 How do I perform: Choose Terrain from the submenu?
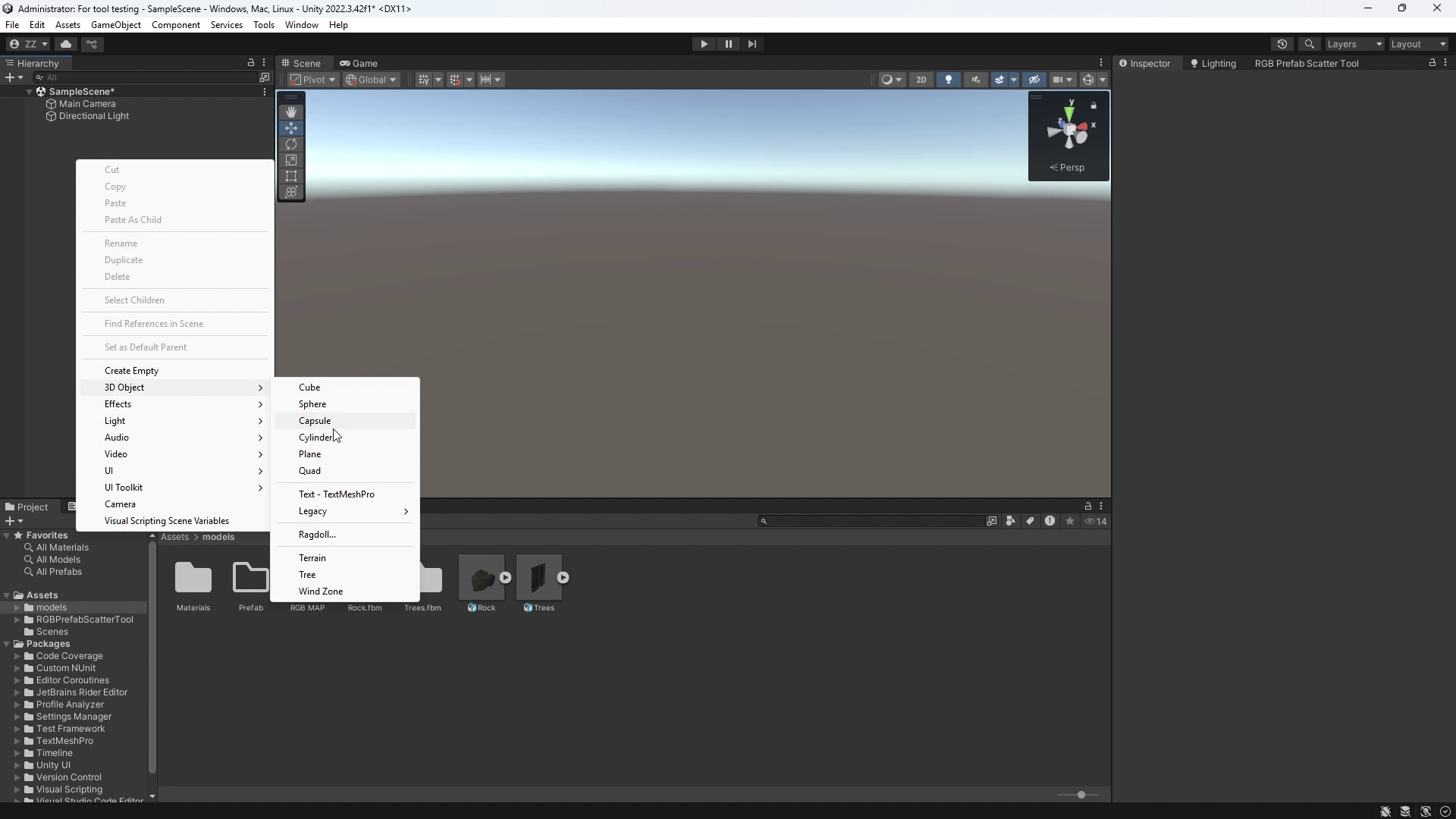pos(345,558)
